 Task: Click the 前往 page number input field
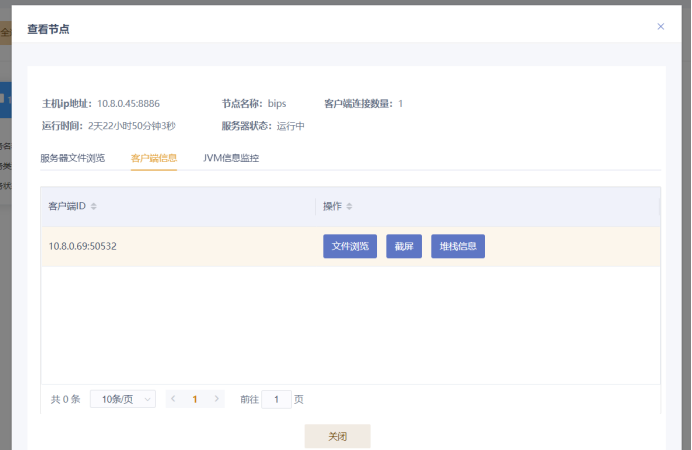tap(276, 399)
